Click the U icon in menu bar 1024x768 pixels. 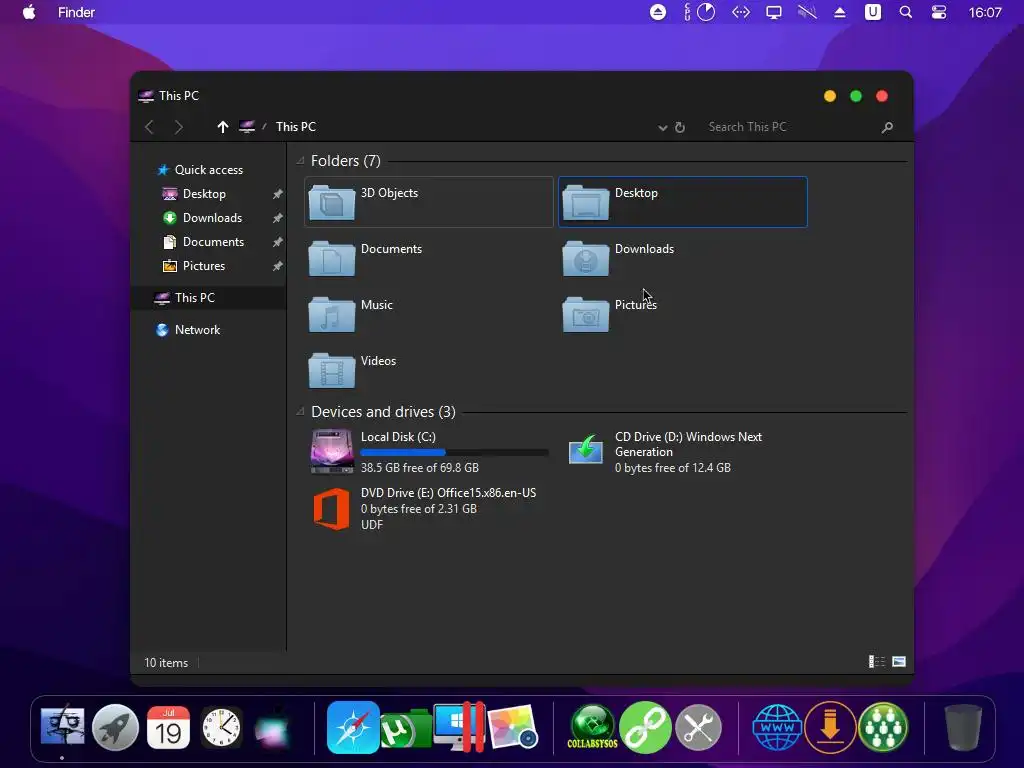point(872,12)
